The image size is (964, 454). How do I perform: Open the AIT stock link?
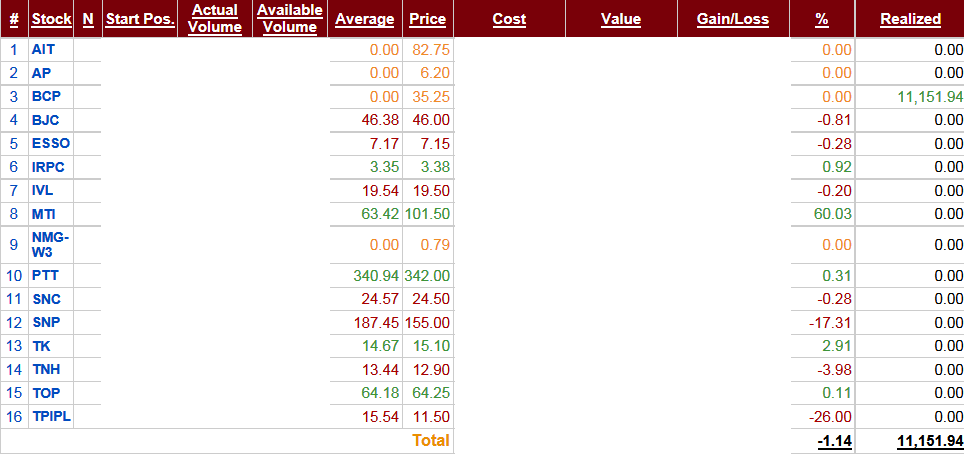[43, 49]
